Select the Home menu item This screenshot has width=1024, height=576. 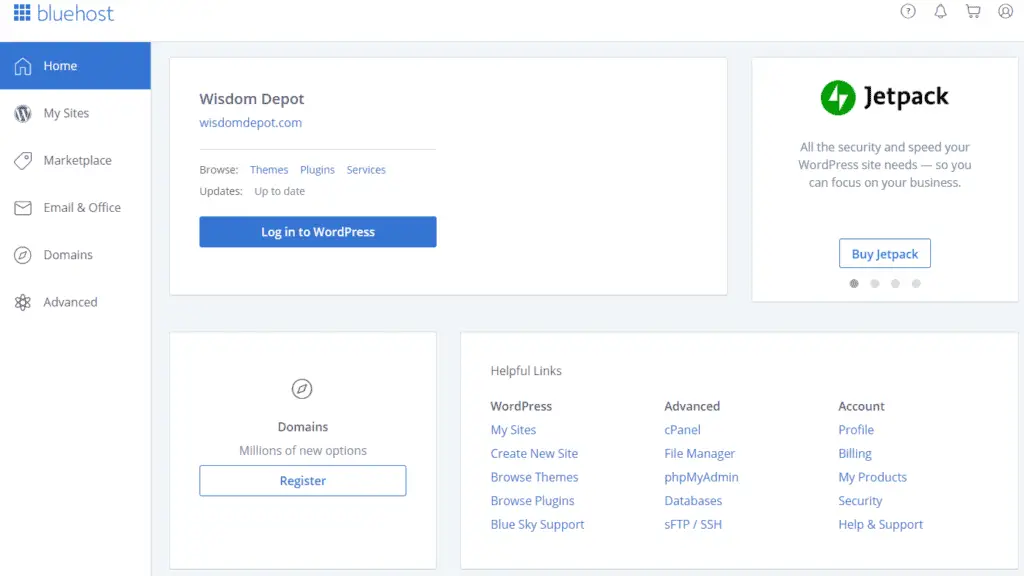[75, 66]
